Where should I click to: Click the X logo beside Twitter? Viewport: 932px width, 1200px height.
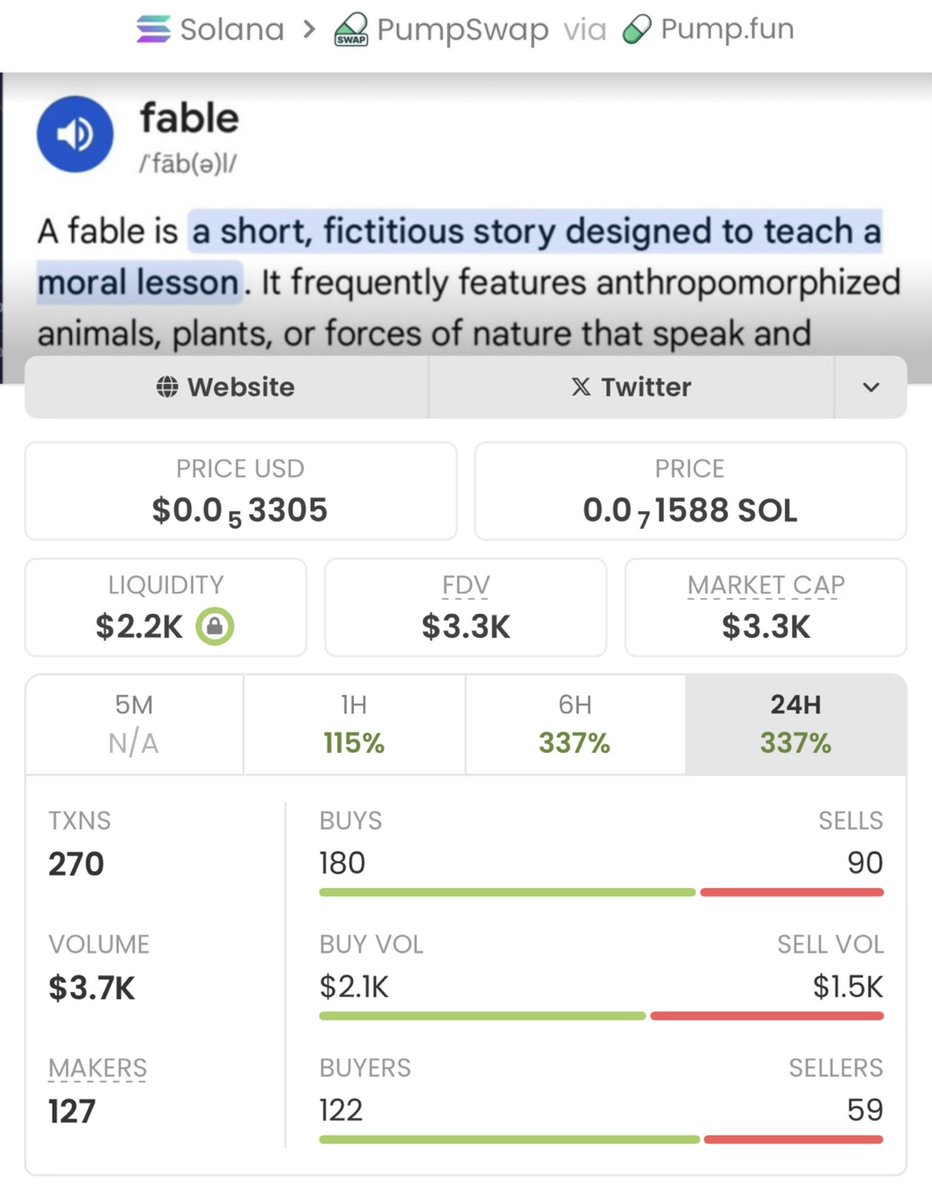click(x=581, y=387)
